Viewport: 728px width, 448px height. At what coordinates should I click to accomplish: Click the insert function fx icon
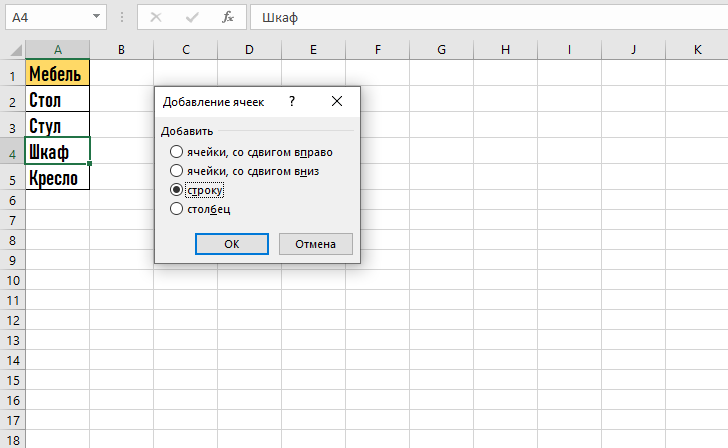pyautogui.click(x=228, y=17)
